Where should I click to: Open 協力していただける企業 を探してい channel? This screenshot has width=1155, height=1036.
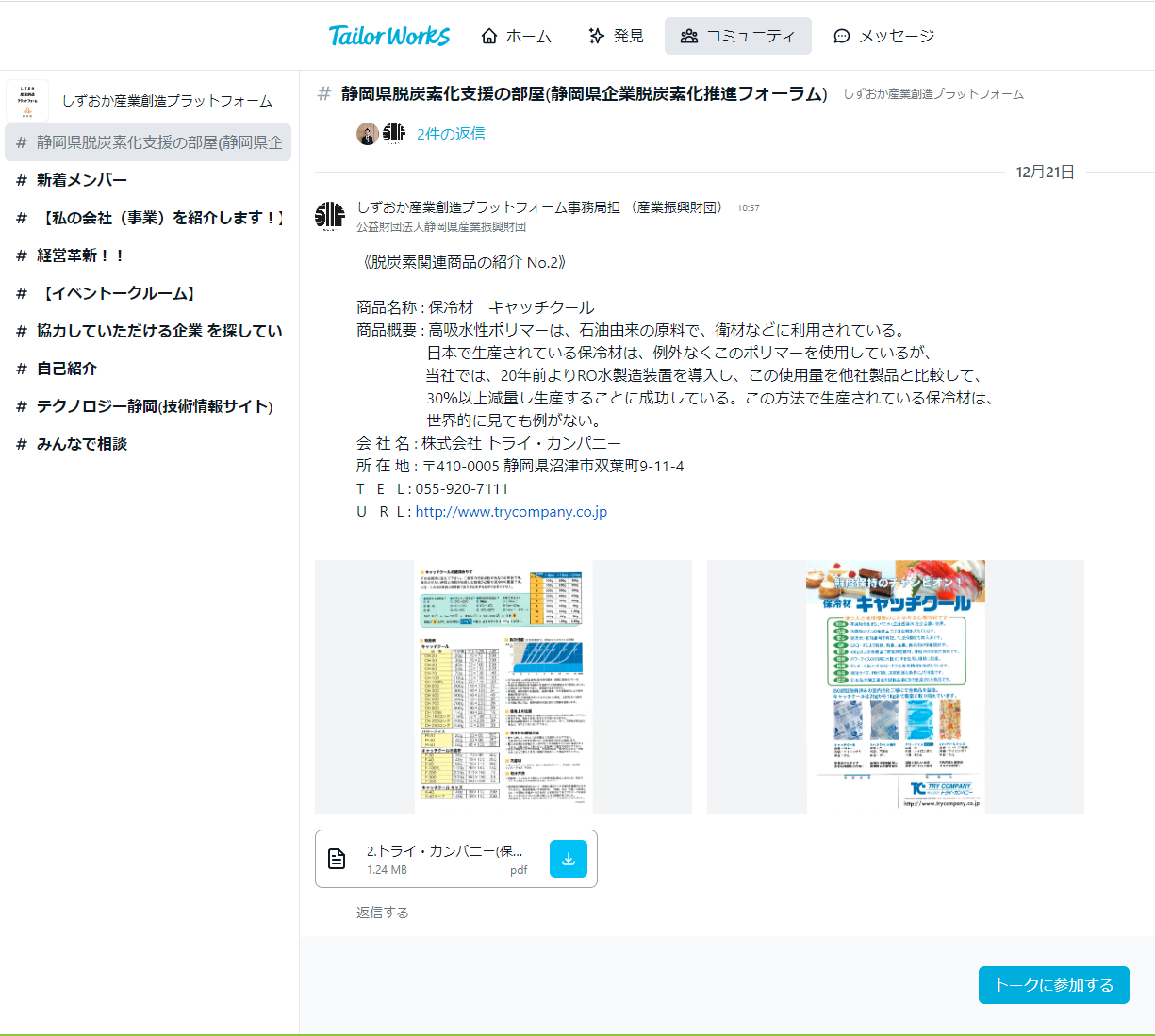point(148,331)
